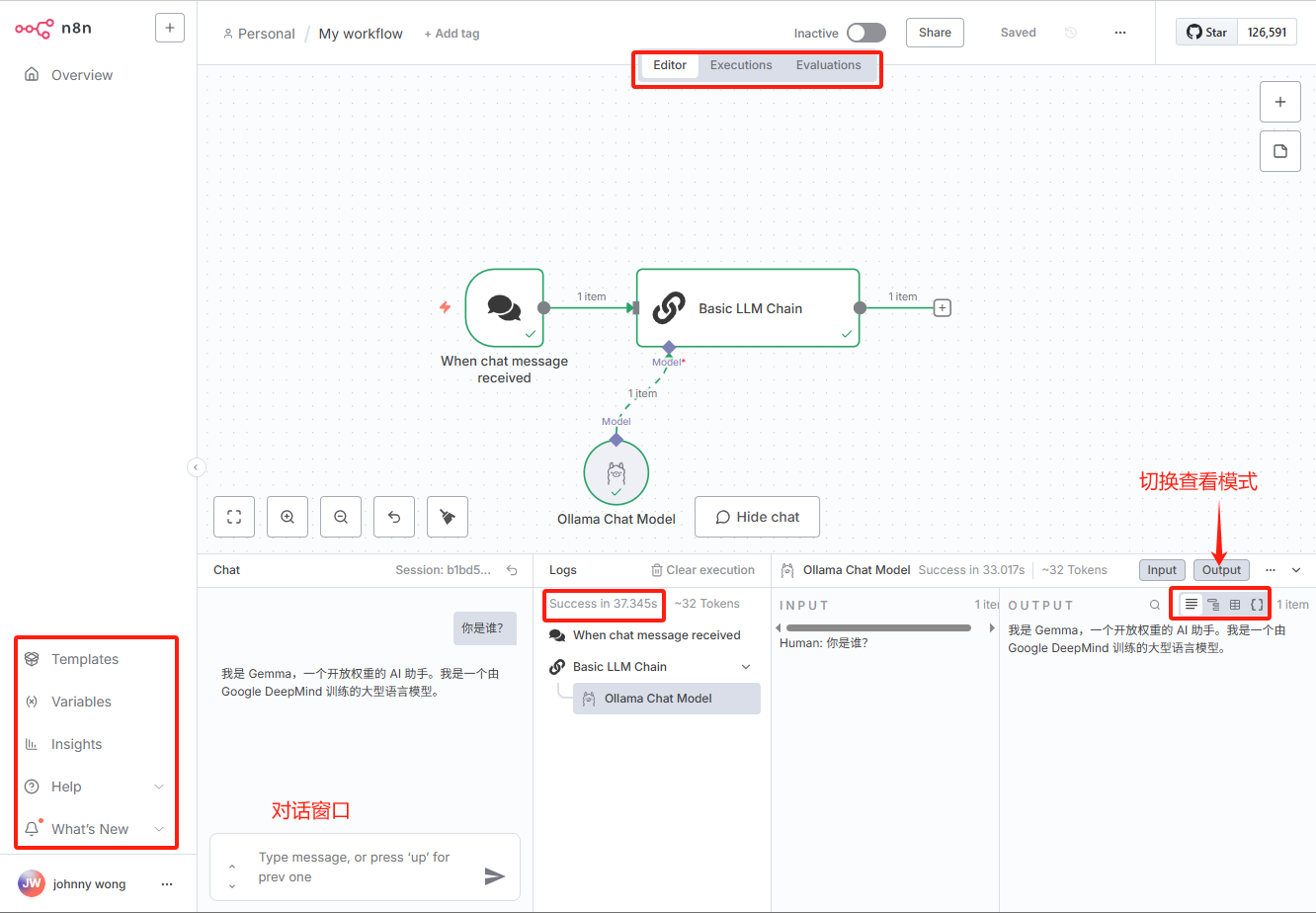
Task: Toggle the Input panel button
Action: tap(1162, 570)
